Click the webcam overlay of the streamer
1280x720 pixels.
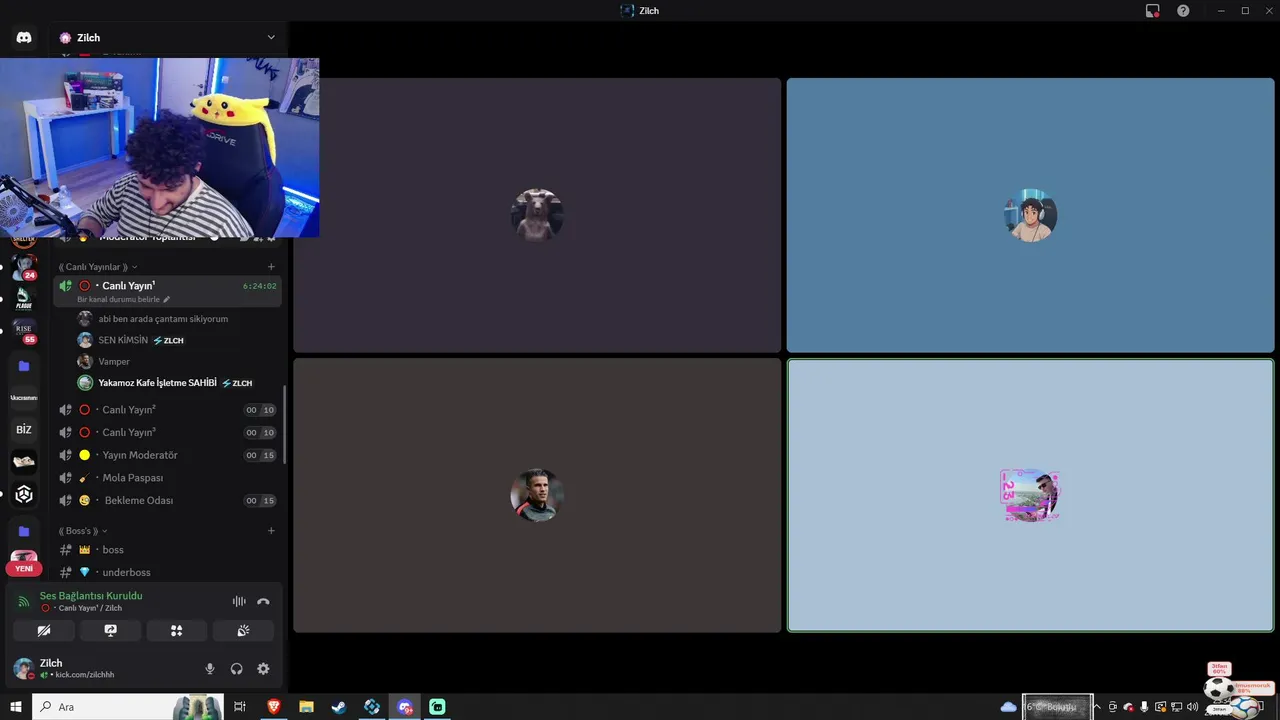[160, 148]
